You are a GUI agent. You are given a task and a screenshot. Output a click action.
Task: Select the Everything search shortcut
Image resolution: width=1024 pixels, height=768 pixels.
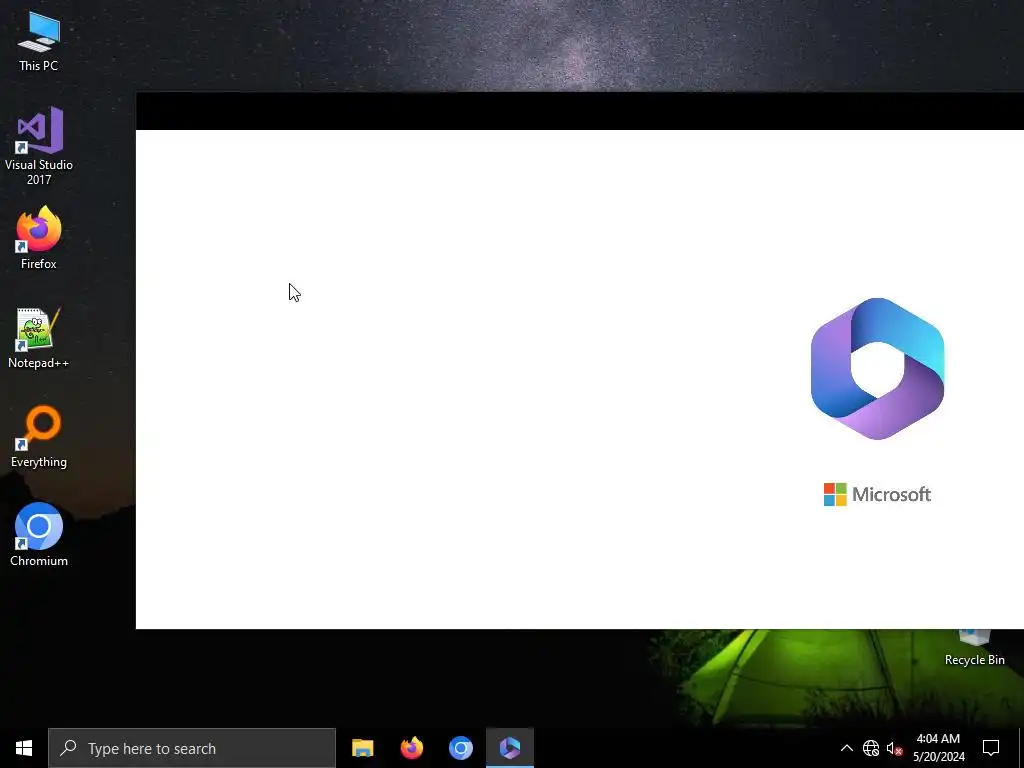(39, 437)
